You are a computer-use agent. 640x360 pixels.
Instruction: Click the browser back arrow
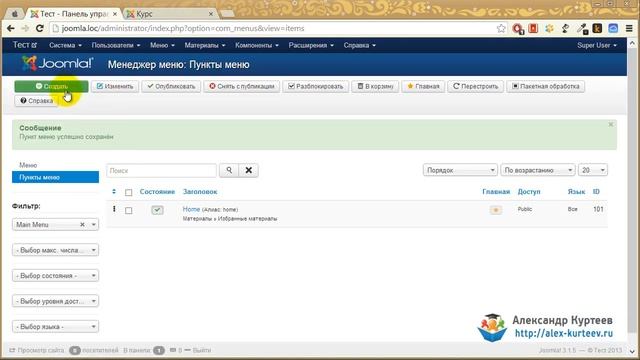click(x=11, y=29)
